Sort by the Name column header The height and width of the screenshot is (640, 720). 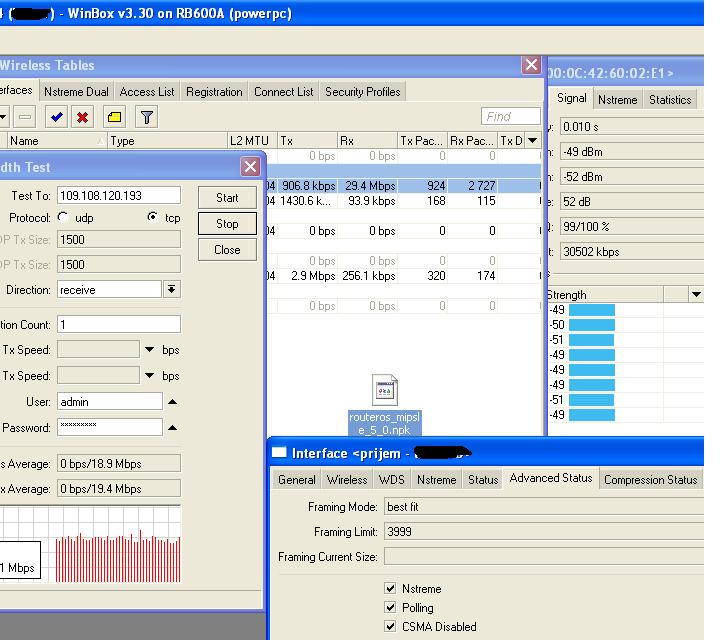tap(56, 140)
